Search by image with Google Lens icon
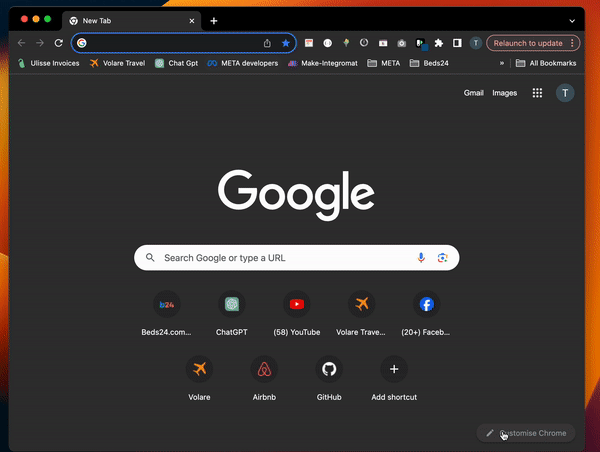Viewport: 600px width, 452px height. pyautogui.click(x=442, y=258)
